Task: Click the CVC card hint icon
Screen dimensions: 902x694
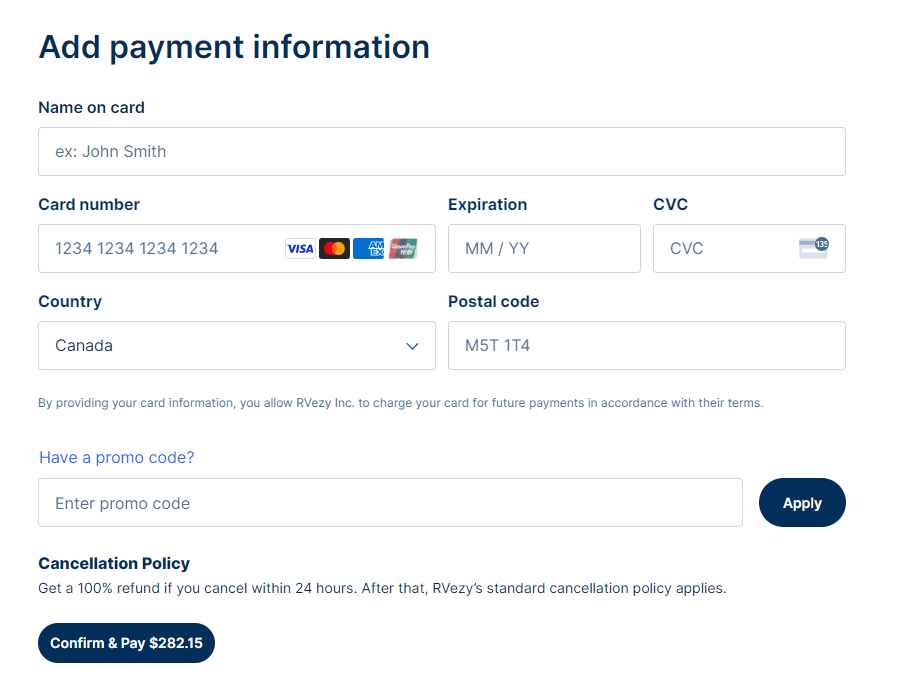Action: click(814, 248)
